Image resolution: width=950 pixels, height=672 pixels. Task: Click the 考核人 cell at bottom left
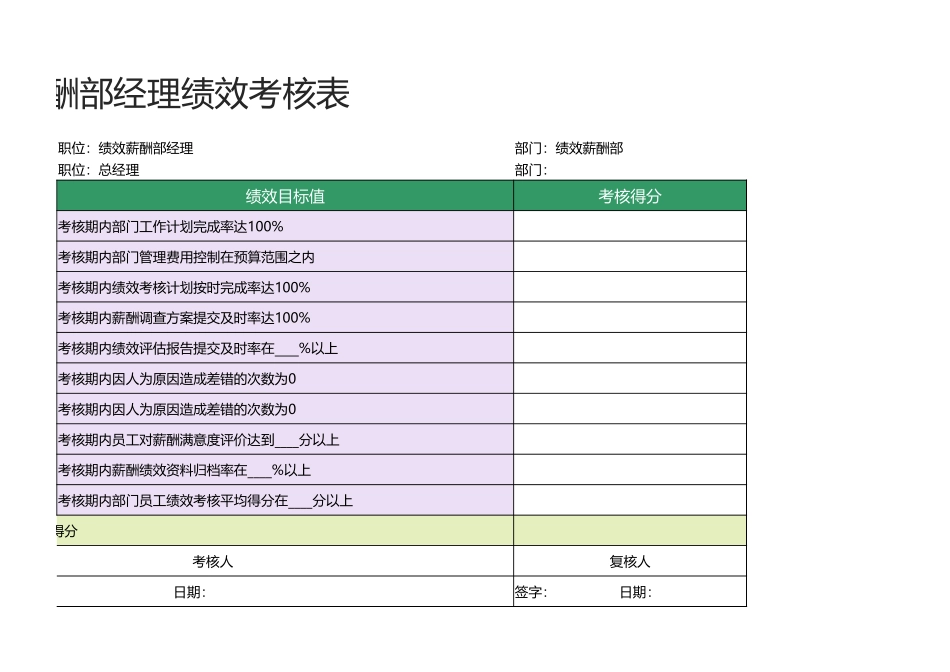(283, 561)
